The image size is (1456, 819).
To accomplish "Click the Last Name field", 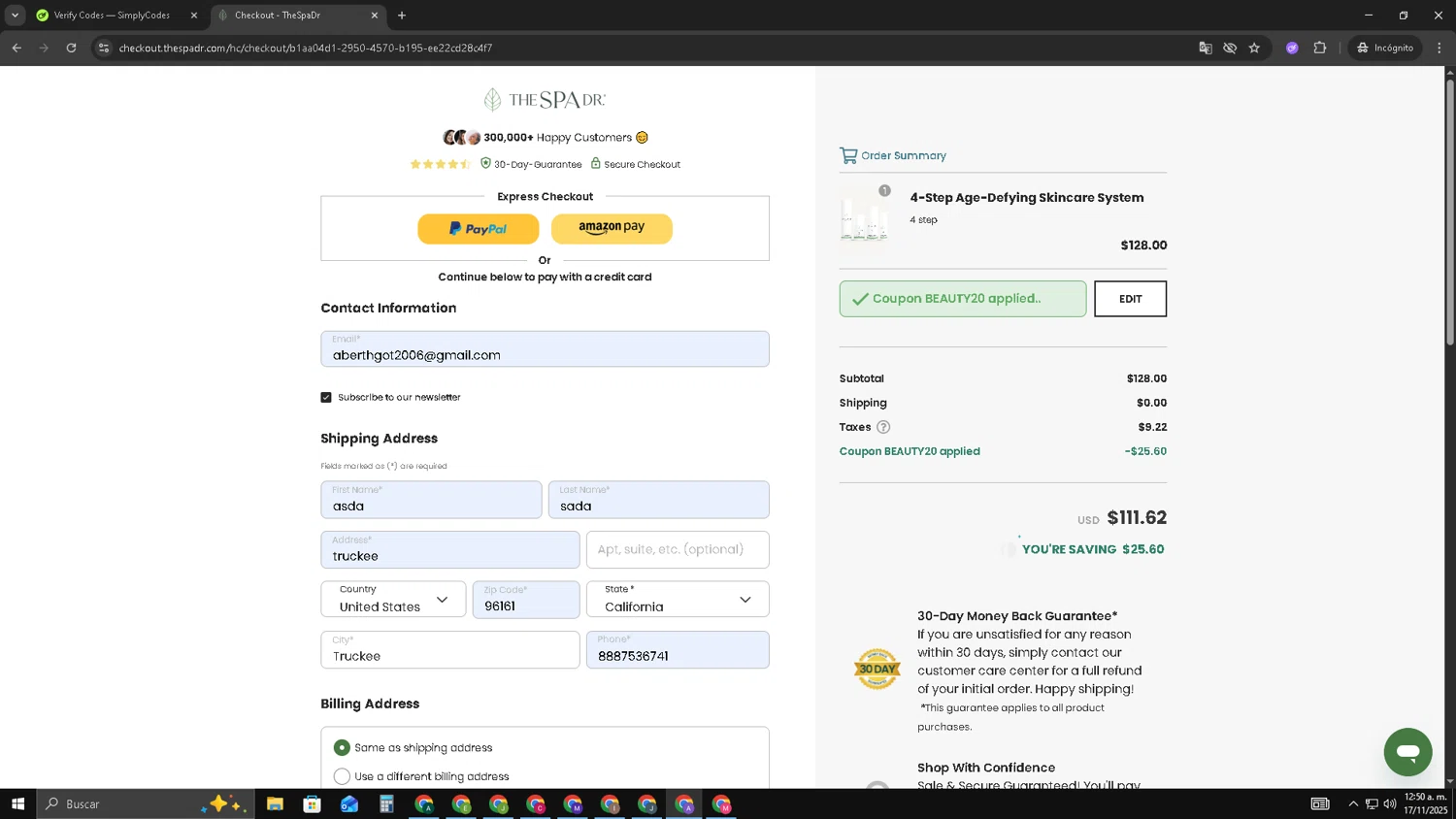I will click(658, 500).
